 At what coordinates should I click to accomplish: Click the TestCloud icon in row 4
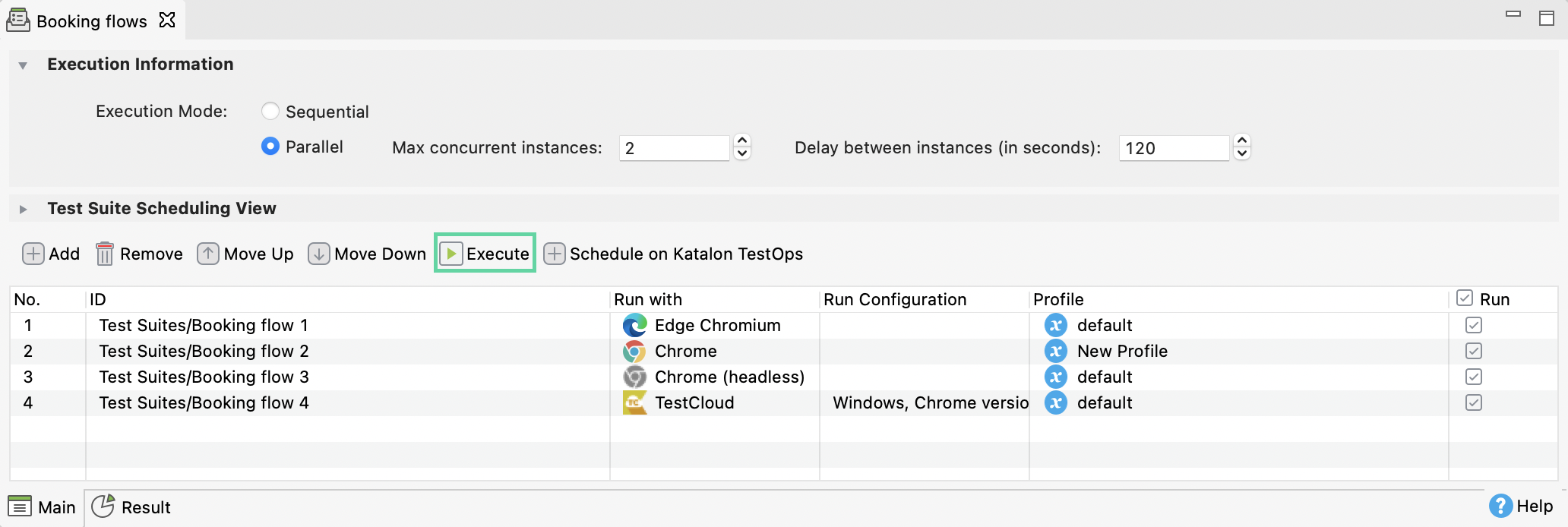(634, 403)
